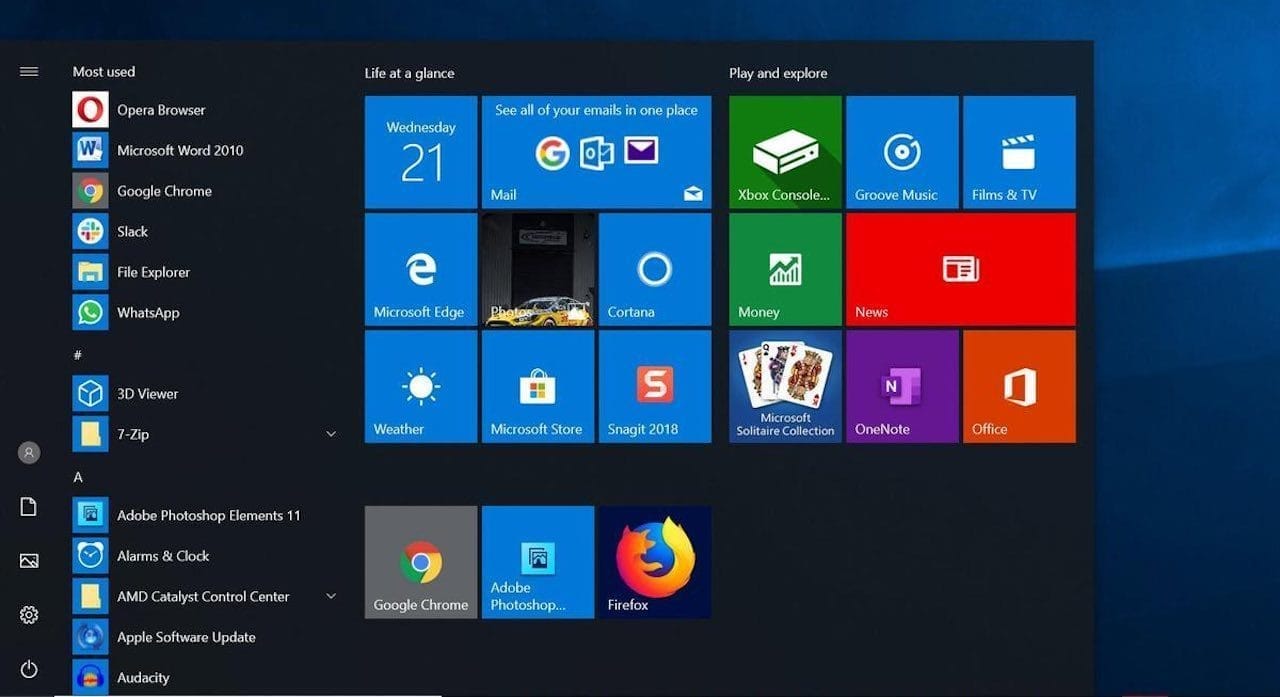This screenshot has width=1280, height=697.
Task: Click the '7-Zip' folder label
Action: click(133, 434)
